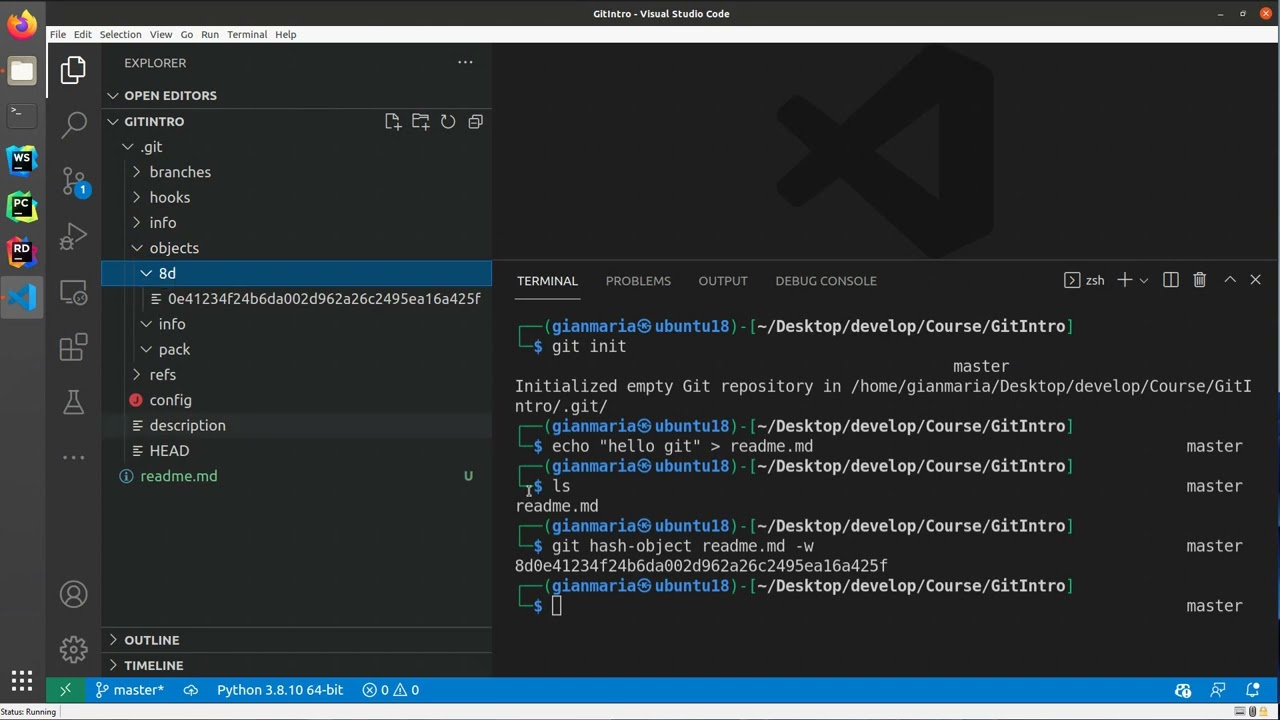Open Terminal app from the dock

click(22, 115)
